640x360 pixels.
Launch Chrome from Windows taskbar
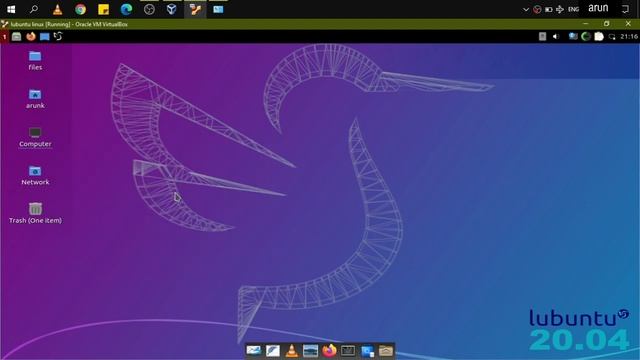[x=80, y=9]
